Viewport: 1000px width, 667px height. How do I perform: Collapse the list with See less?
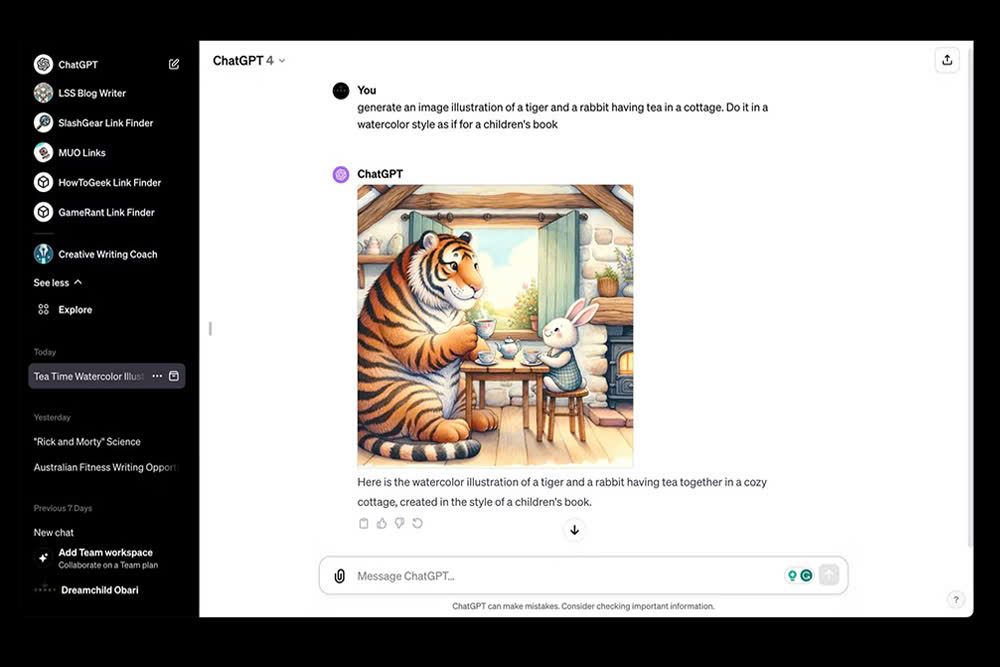point(57,282)
